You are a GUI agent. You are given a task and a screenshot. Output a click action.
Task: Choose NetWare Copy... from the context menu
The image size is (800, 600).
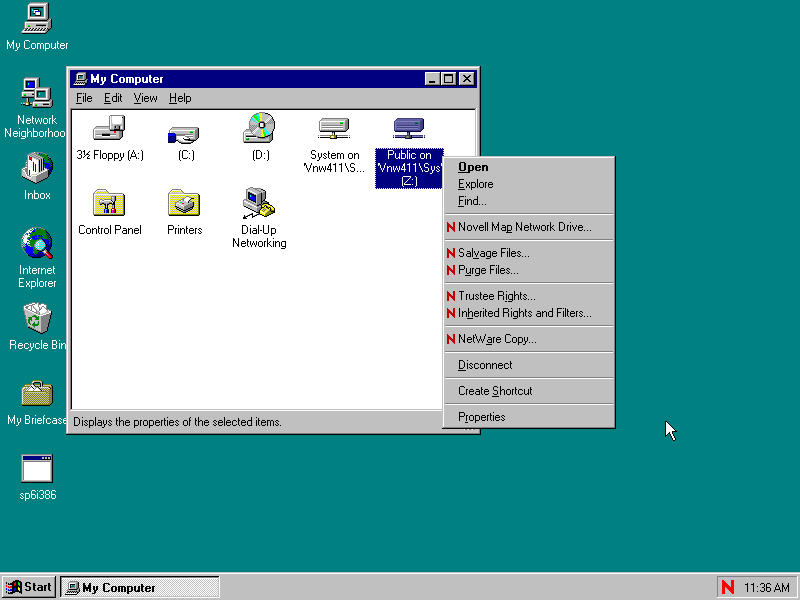tap(529, 339)
